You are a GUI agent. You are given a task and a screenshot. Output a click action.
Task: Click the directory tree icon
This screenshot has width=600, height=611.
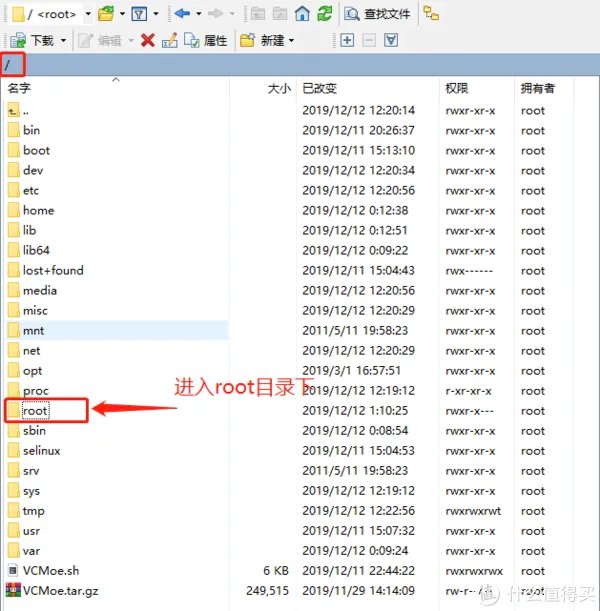tap(430, 14)
